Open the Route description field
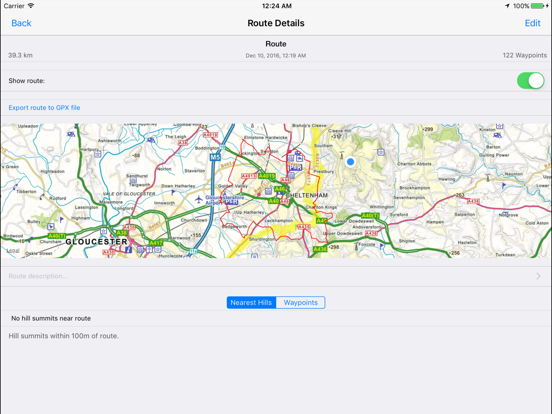This screenshot has height=414, width=552. (276, 276)
